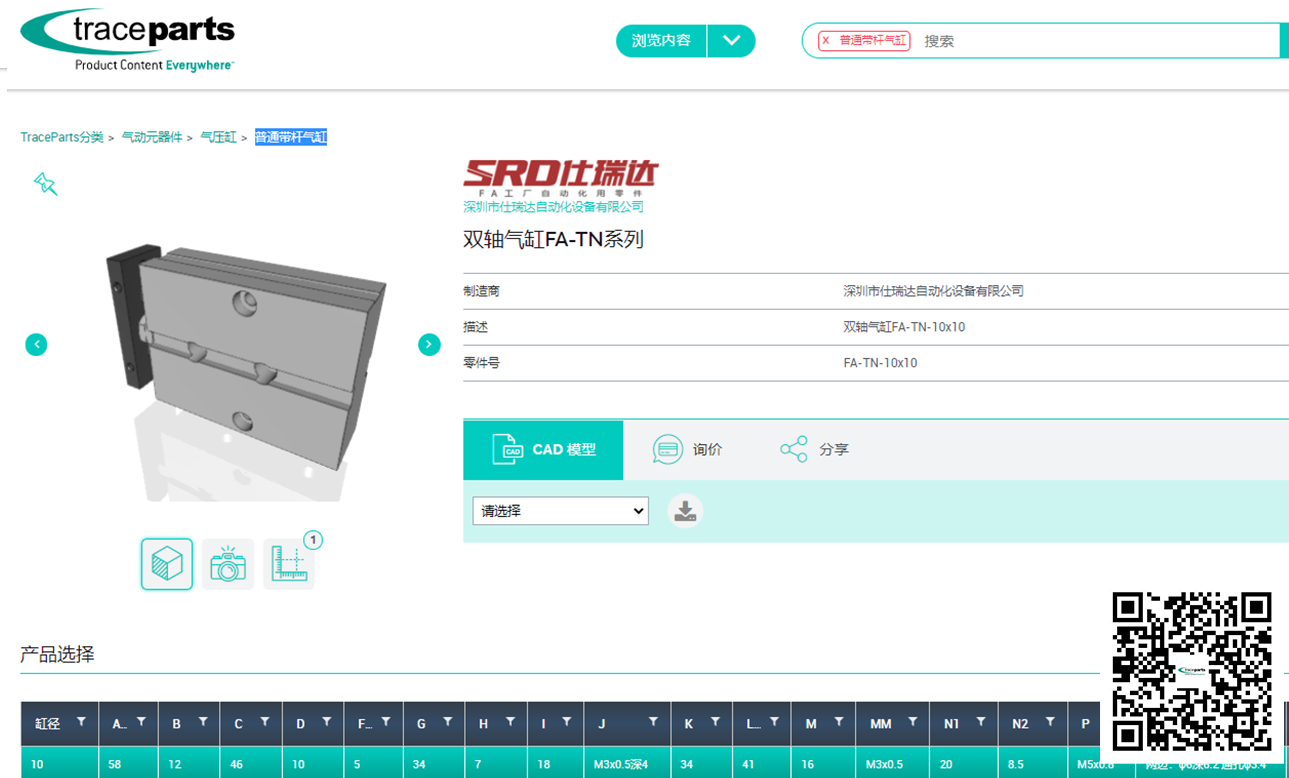1289x778 pixels.
Task: Click the description 双轴气缸FA-TN-10x10
Action: pos(904,327)
